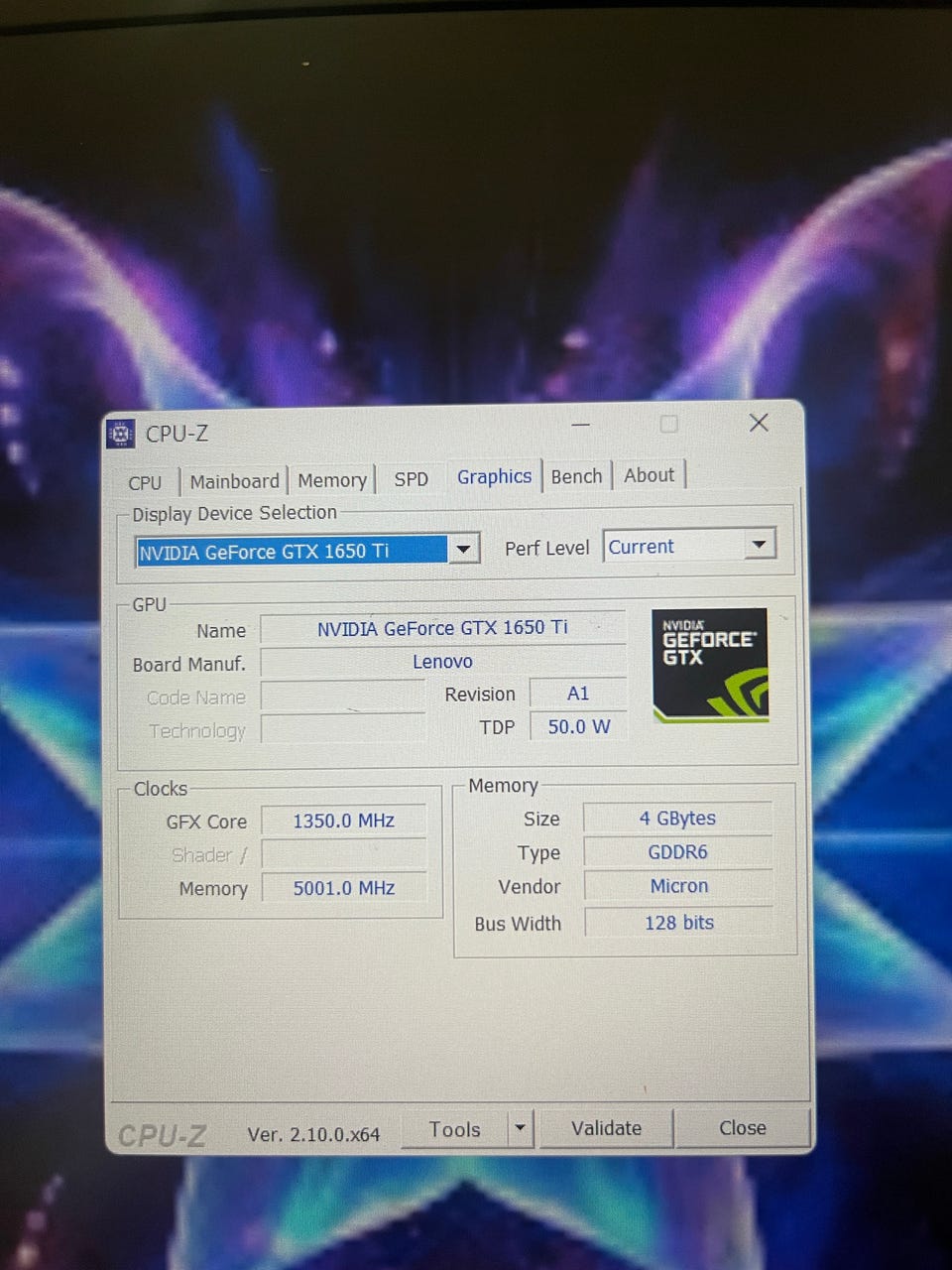Click the GPU Name field value
Screen dimensions: 952x1270
(x=442, y=628)
